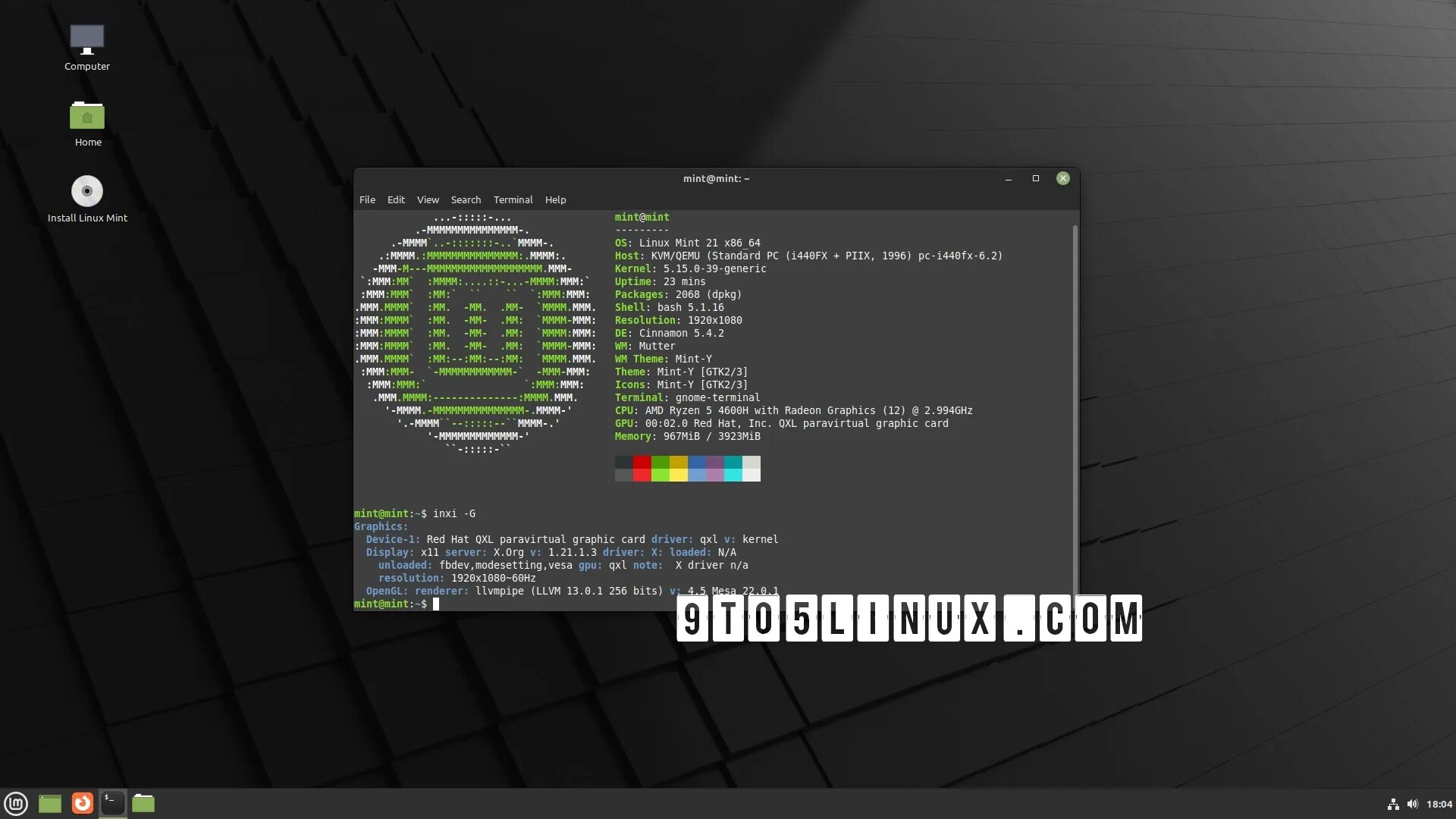Open the Home folder desktop icon
Screen dimensions: 1456x819
pos(87,124)
